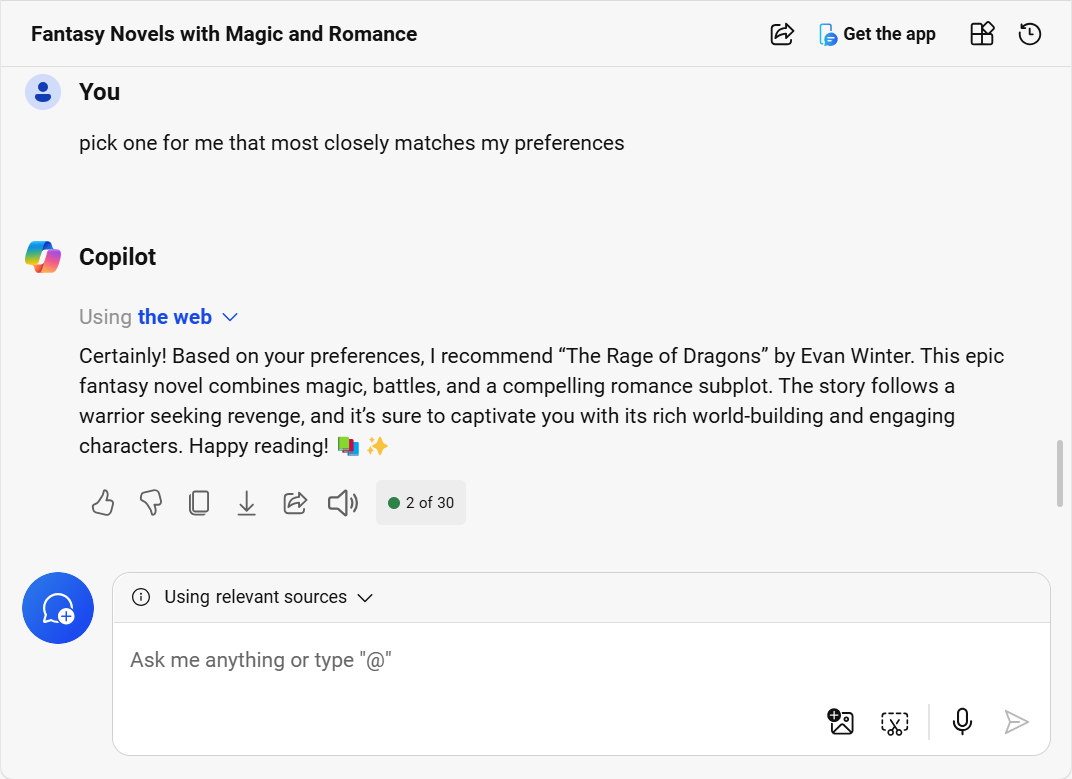Click the vertical scrollbar thumb
Viewport: 1072px width, 779px height.
tap(1060, 473)
